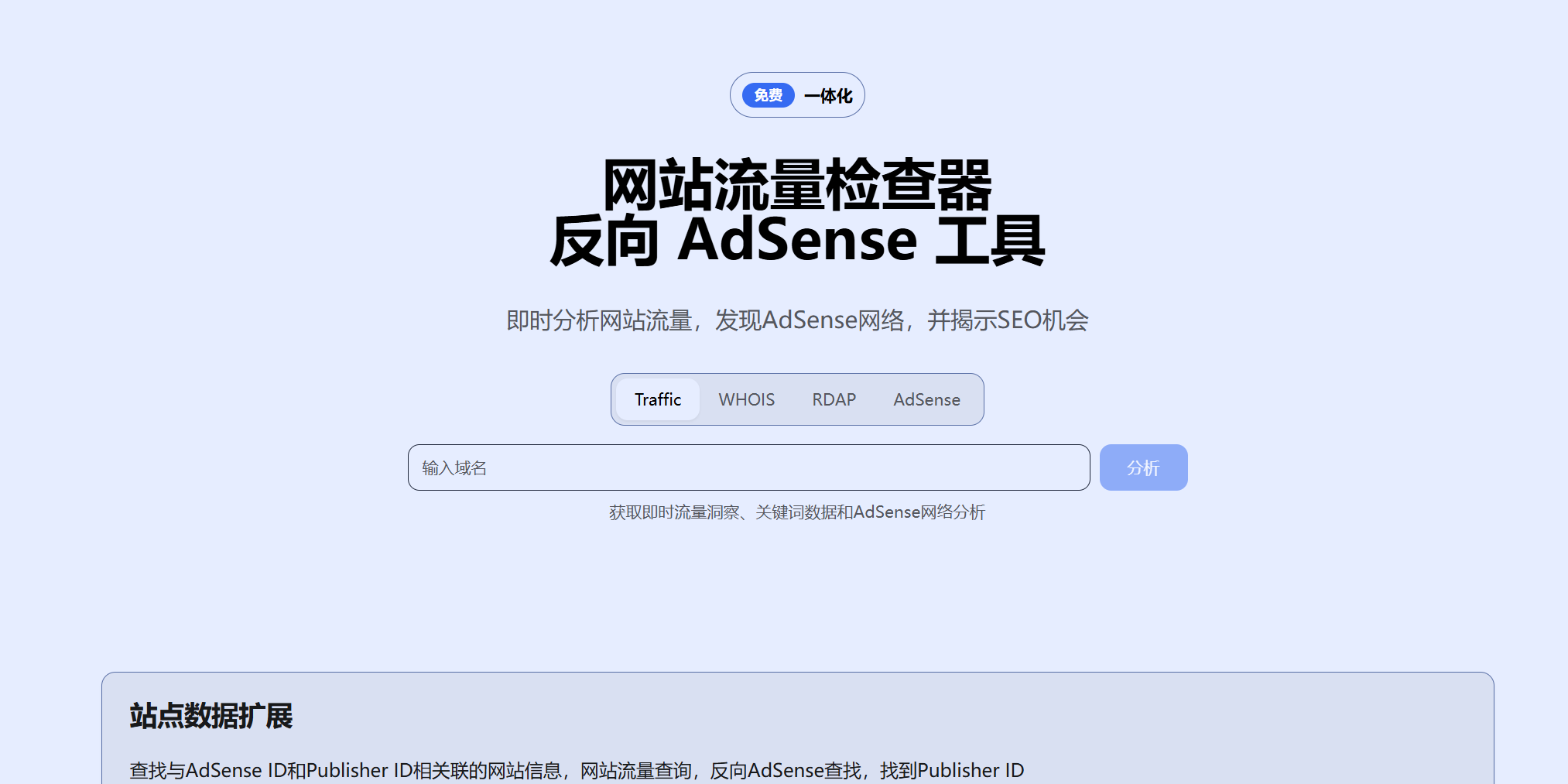Click the 反向AdSense查找 text in the card

(x=785, y=770)
